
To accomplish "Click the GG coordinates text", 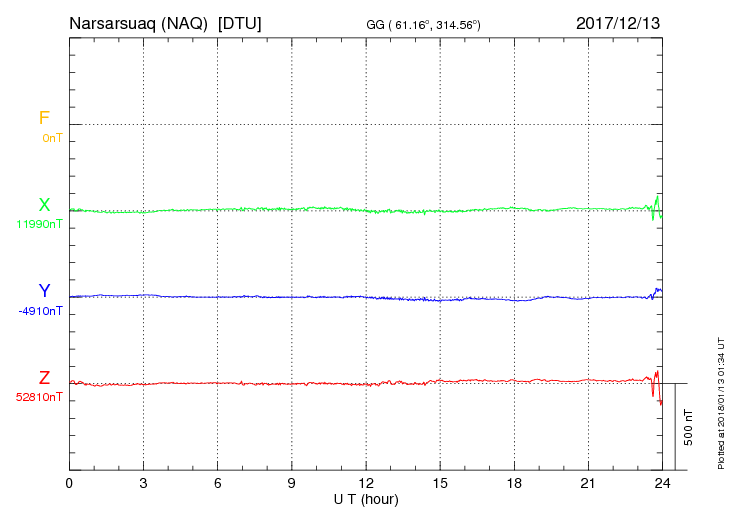I will pyautogui.click(x=423, y=25).
